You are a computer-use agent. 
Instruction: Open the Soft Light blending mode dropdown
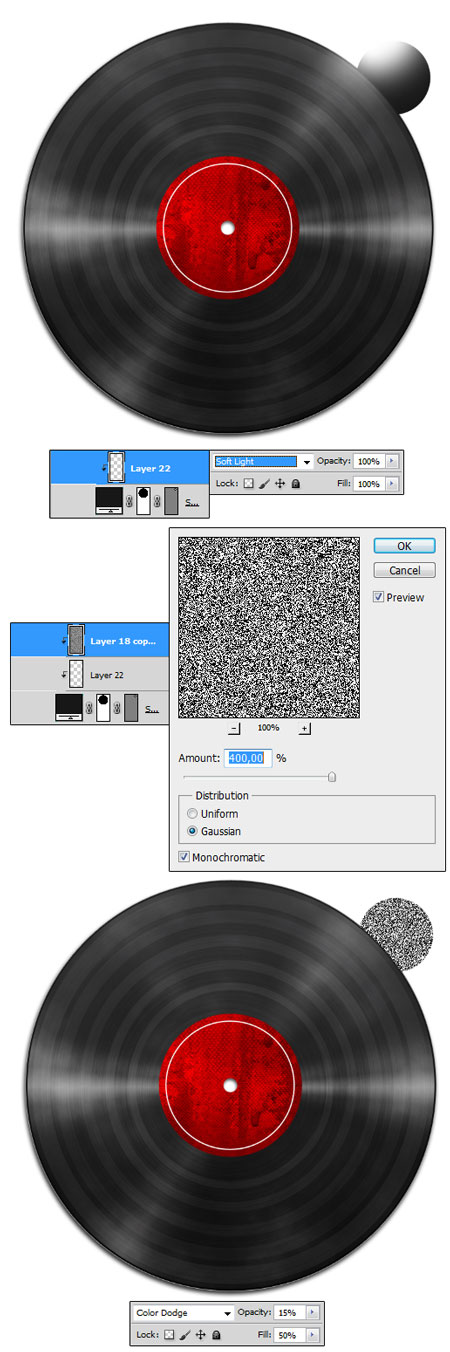pyautogui.click(x=306, y=462)
